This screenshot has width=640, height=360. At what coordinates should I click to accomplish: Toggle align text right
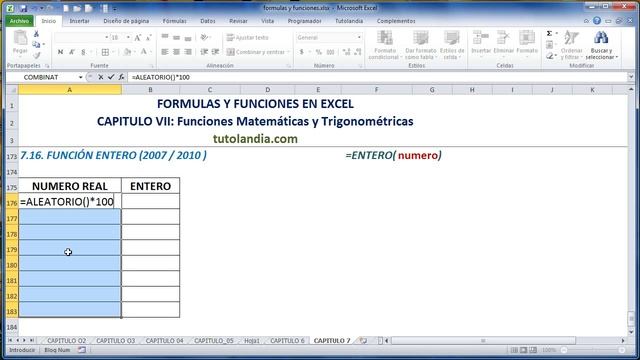[x=188, y=52]
